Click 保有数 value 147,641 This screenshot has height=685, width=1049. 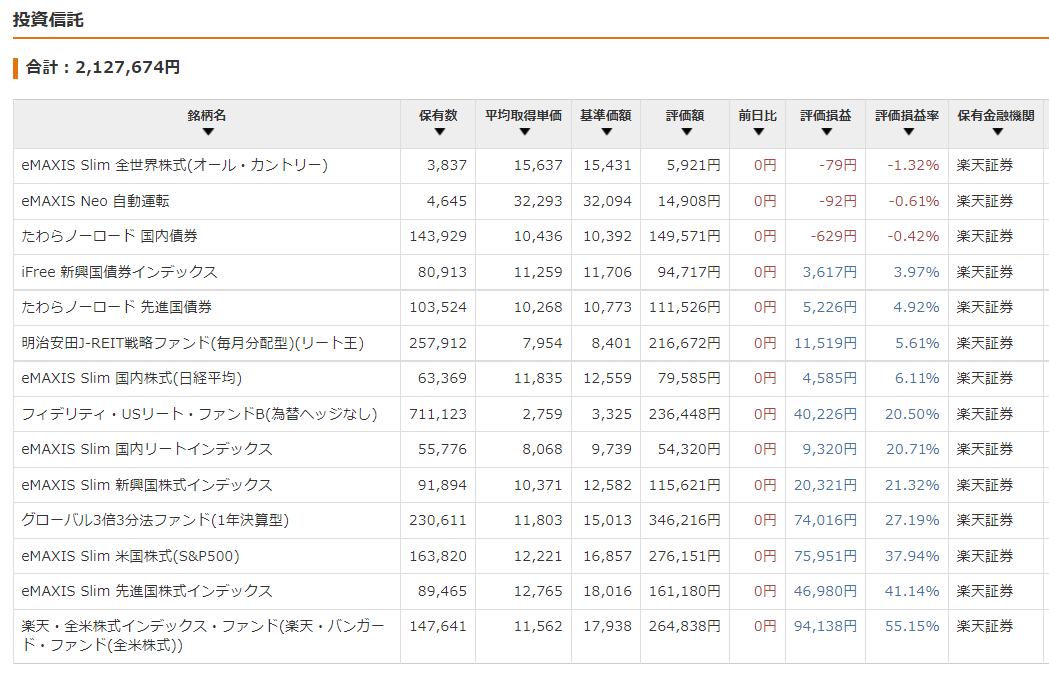[x=438, y=626]
